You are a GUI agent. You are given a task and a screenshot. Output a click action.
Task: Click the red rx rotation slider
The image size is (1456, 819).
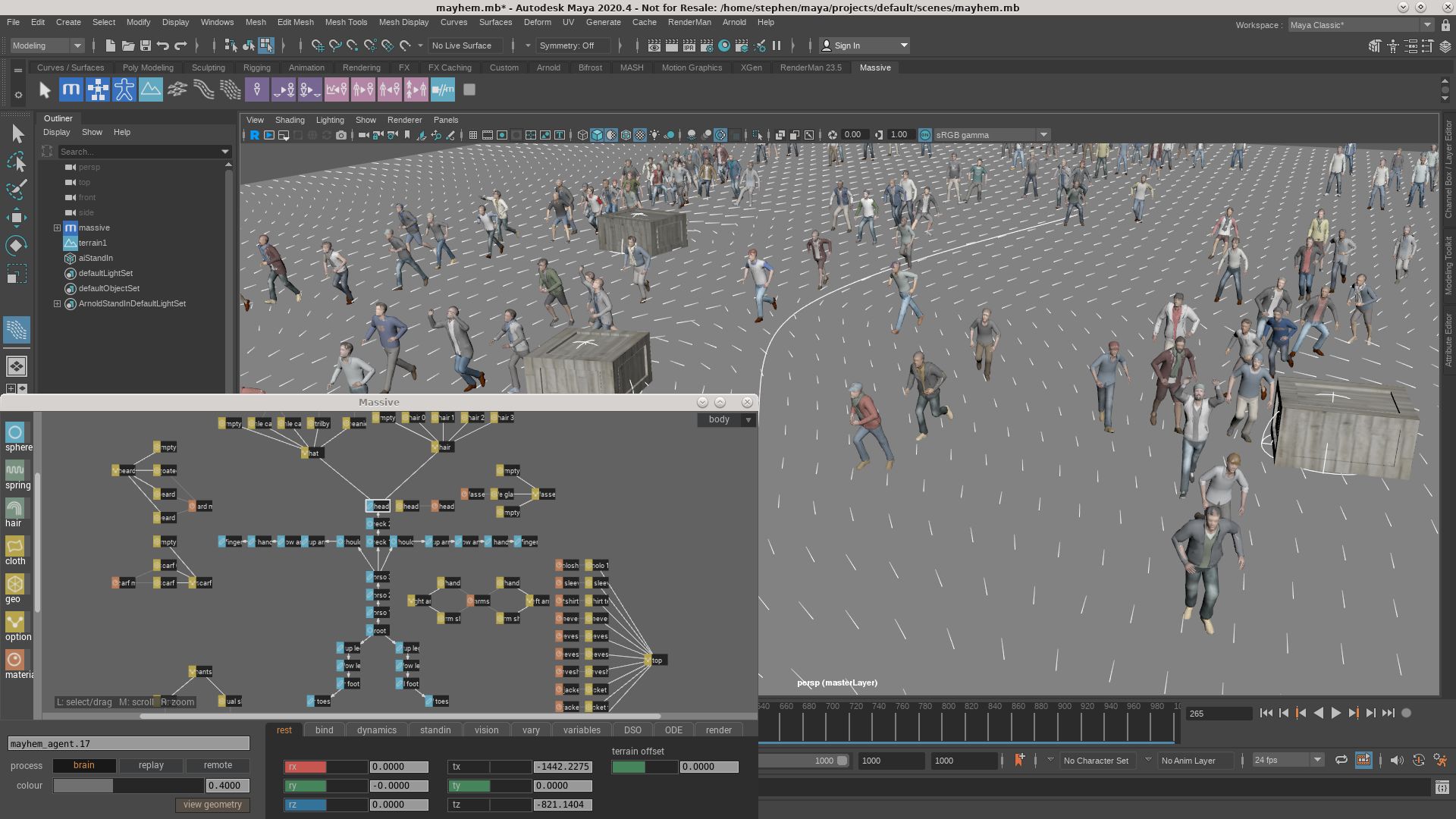point(325,767)
